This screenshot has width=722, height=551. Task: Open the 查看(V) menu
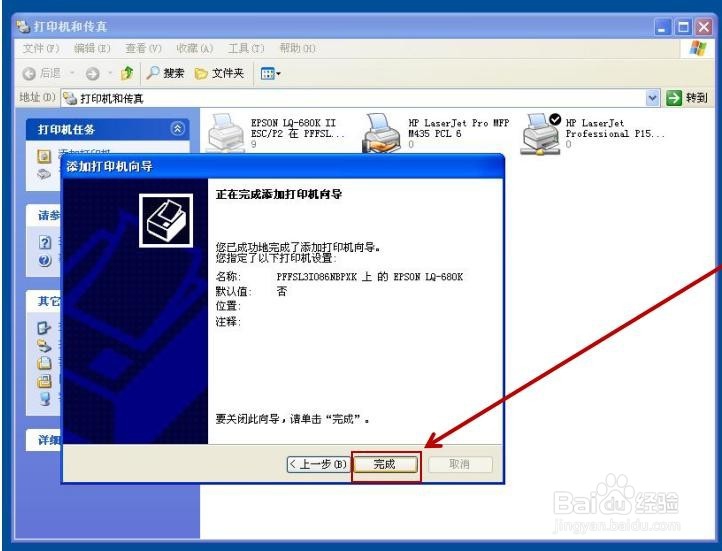(143, 48)
